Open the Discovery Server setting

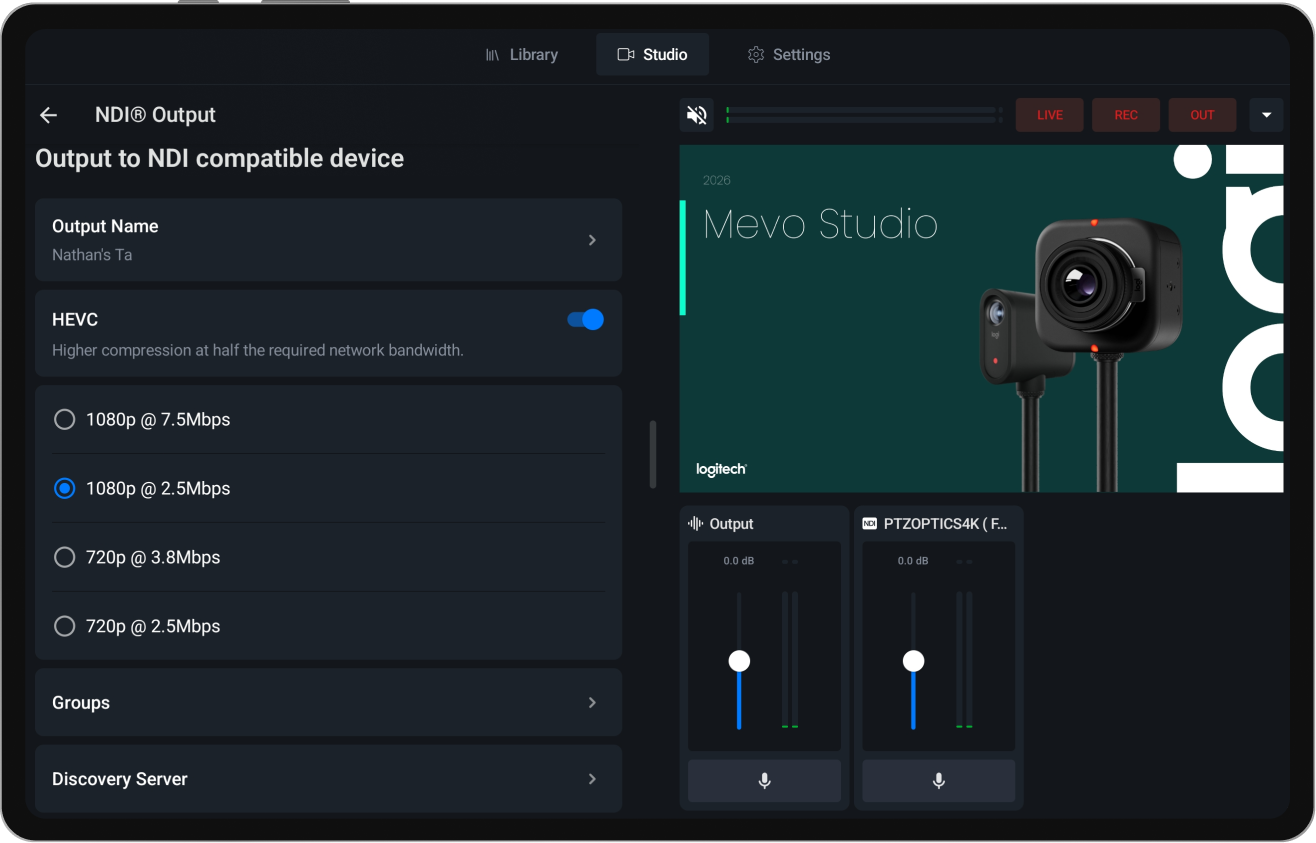coord(328,778)
